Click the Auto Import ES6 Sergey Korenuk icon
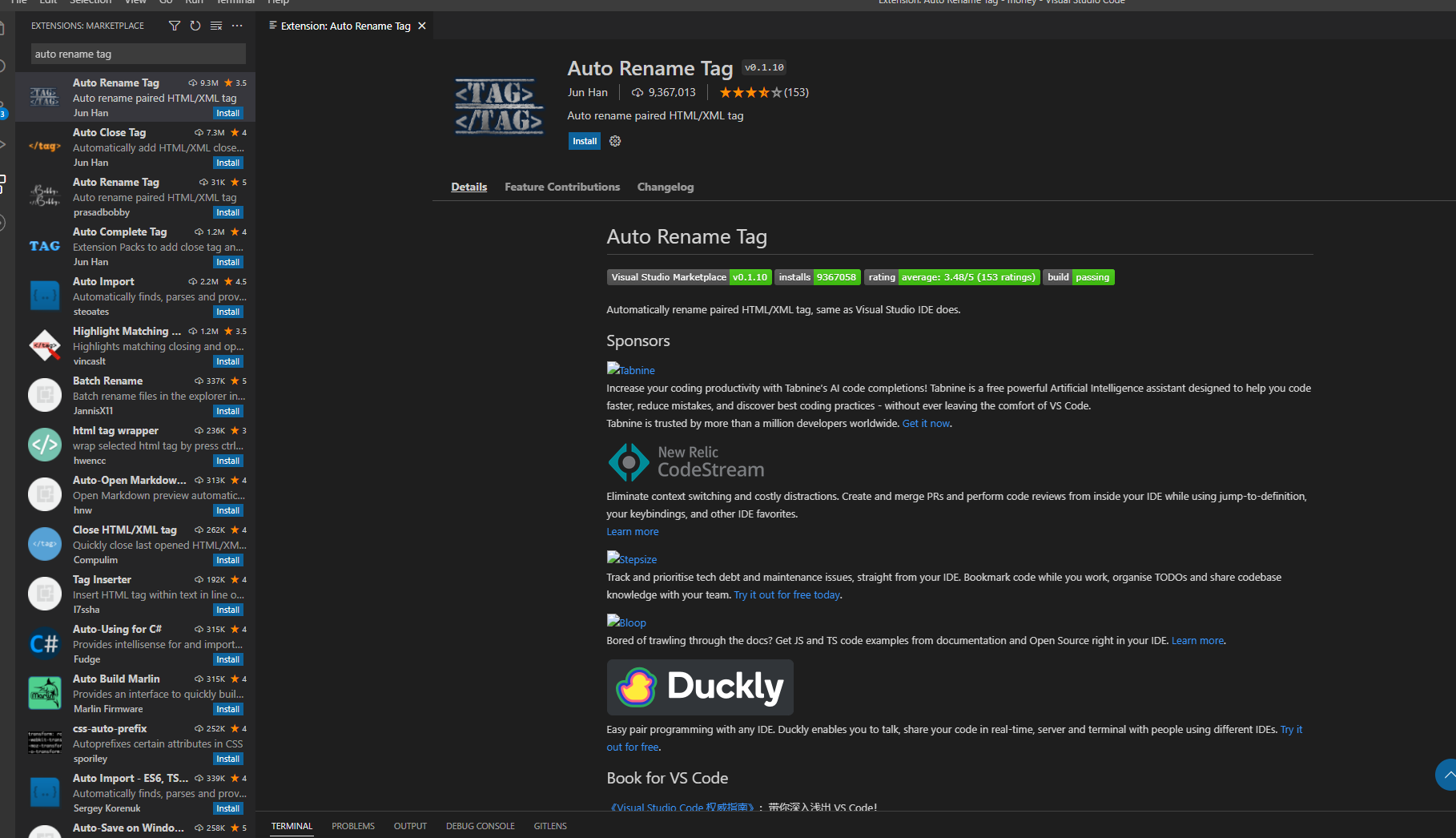This screenshot has width=1456, height=838. (x=45, y=792)
